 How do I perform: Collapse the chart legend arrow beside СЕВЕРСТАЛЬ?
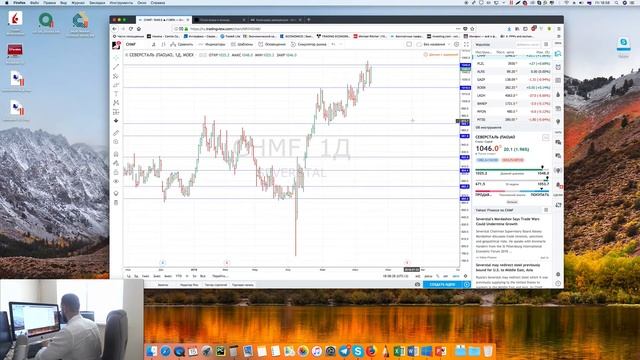(127, 55)
